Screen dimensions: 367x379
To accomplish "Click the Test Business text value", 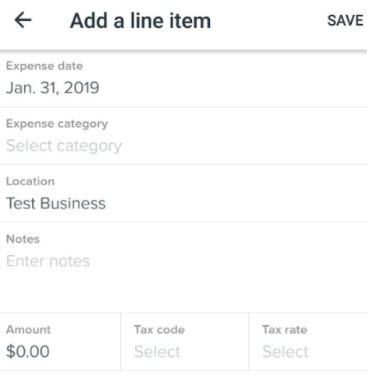I will coord(56,203).
